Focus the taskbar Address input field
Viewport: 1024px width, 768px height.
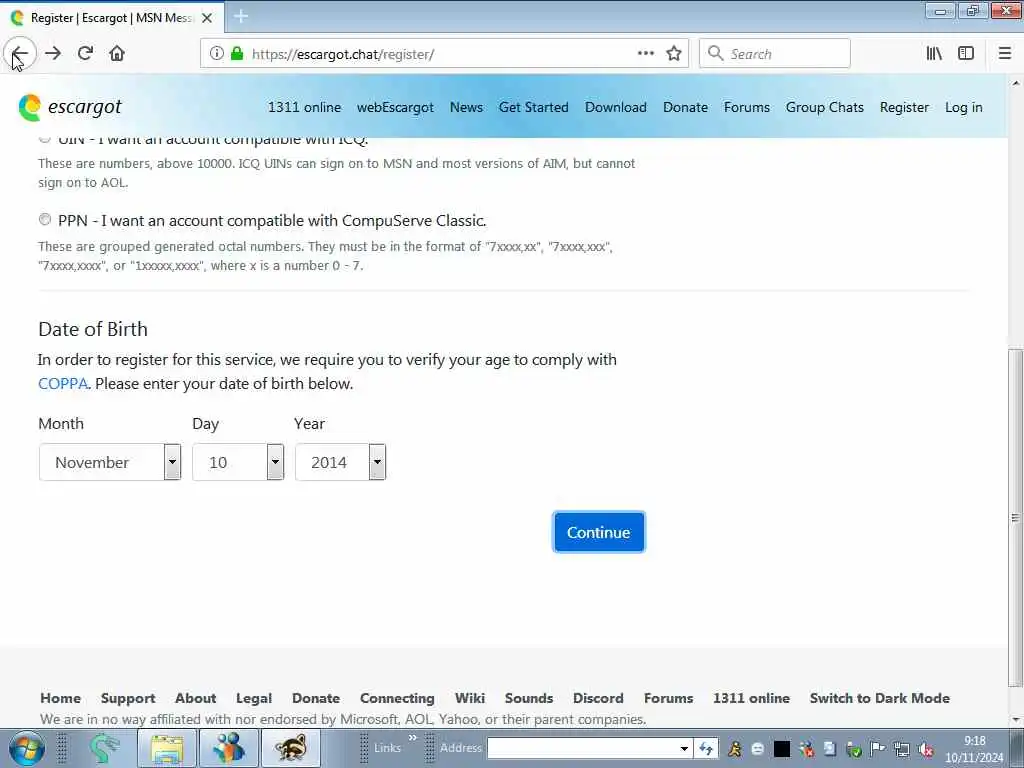click(x=583, y=749)
